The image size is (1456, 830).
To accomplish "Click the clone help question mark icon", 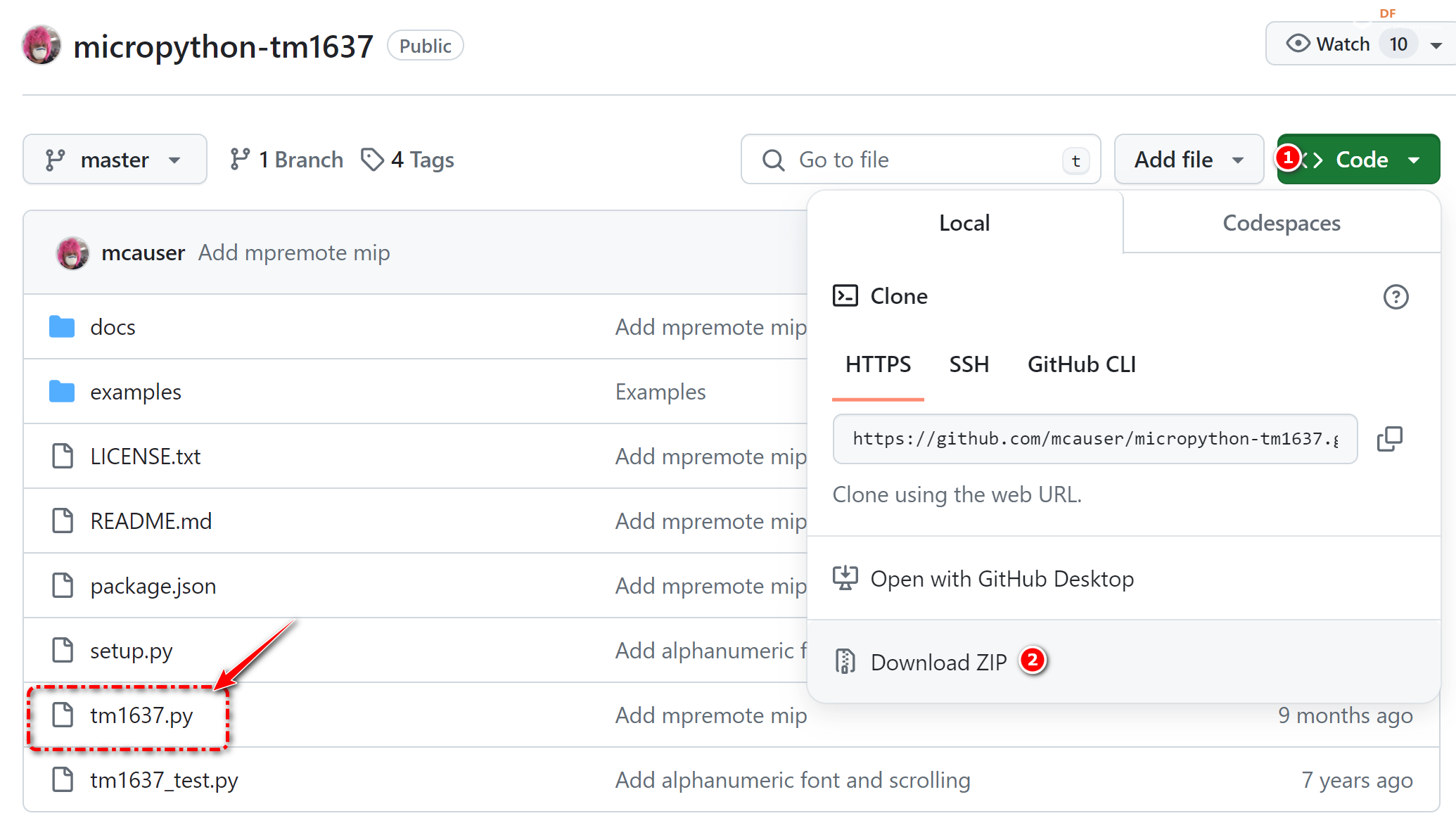I will 1396,297.
